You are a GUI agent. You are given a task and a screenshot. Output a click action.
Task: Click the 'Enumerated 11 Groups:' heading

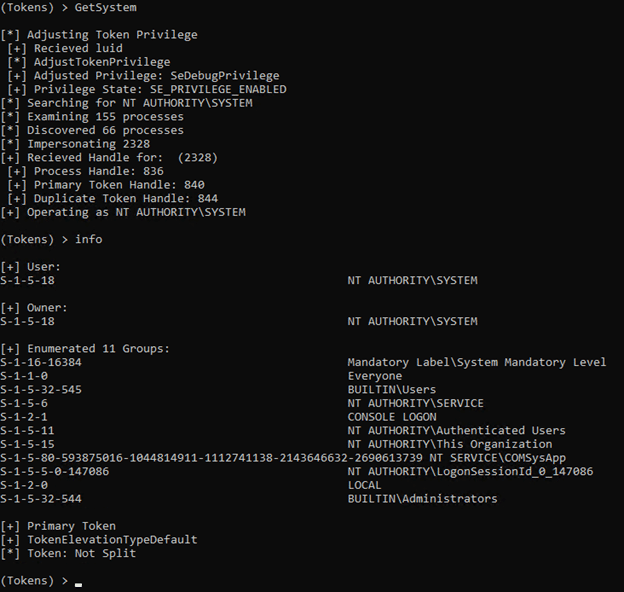[x=85, y=349]
